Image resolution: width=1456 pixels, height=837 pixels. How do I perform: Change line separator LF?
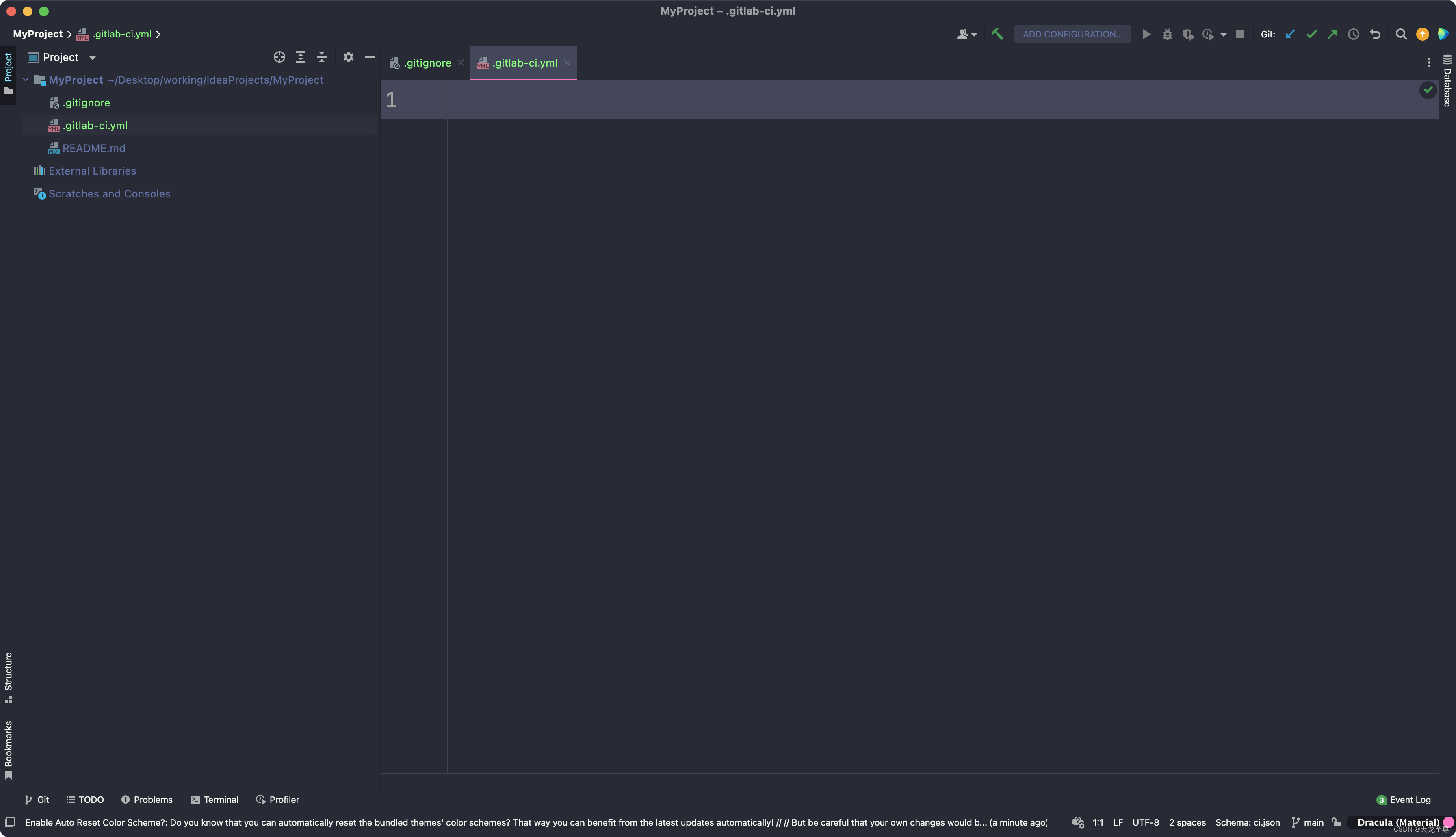1118,822
